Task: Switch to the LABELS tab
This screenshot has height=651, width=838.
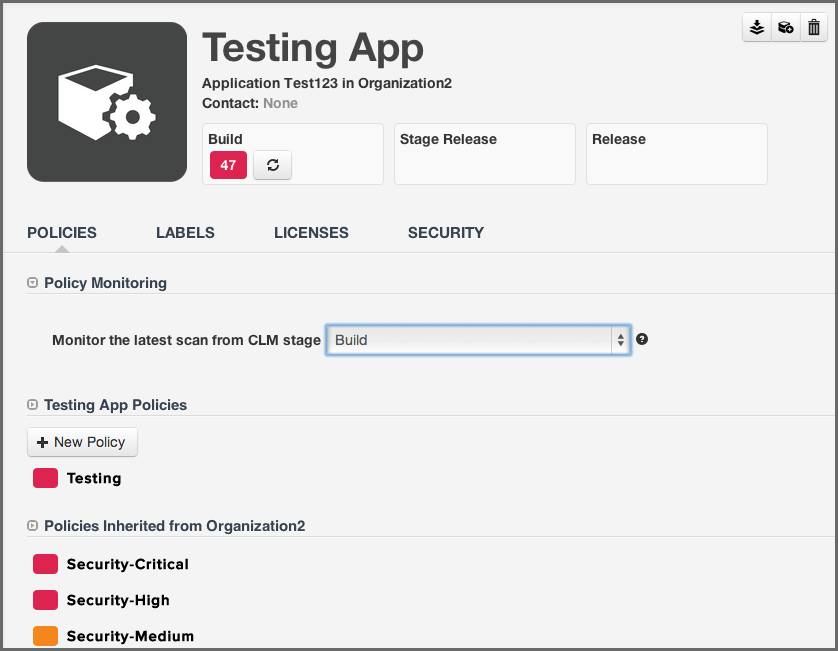Action: pos(185,232)
